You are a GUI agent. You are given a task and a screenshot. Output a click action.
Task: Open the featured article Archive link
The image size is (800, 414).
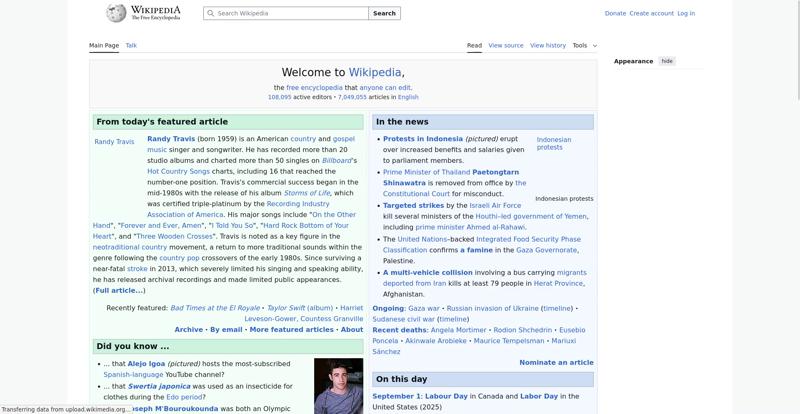189,330
